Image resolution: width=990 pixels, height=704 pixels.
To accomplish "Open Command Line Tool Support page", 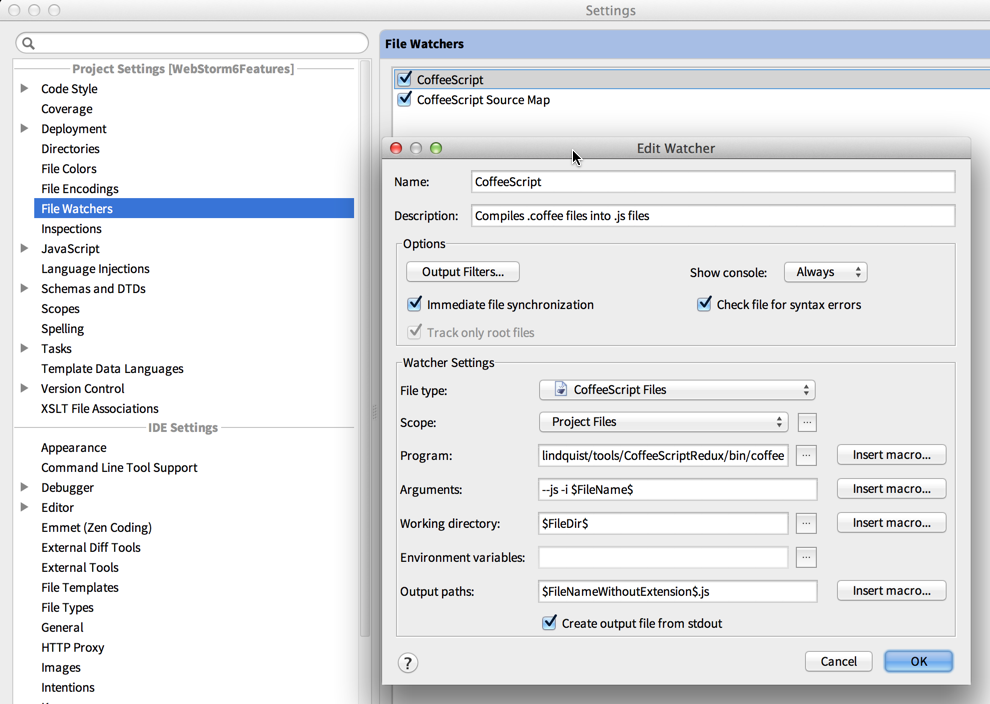I will coord(119,467).
